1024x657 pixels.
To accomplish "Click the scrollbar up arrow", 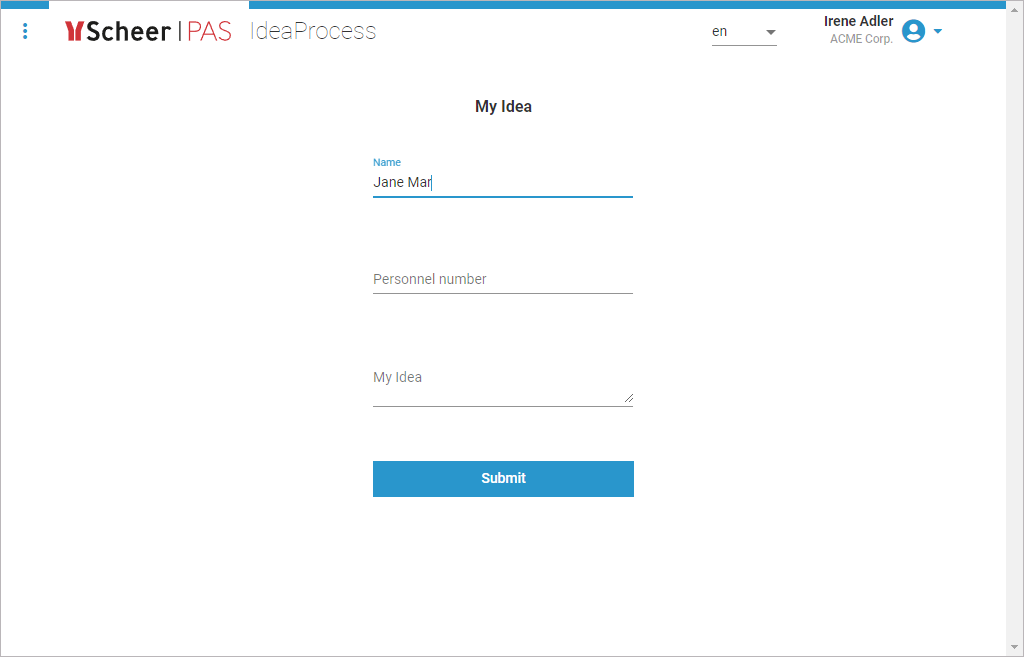I will pyautogui.click(x=1015, y=10).
